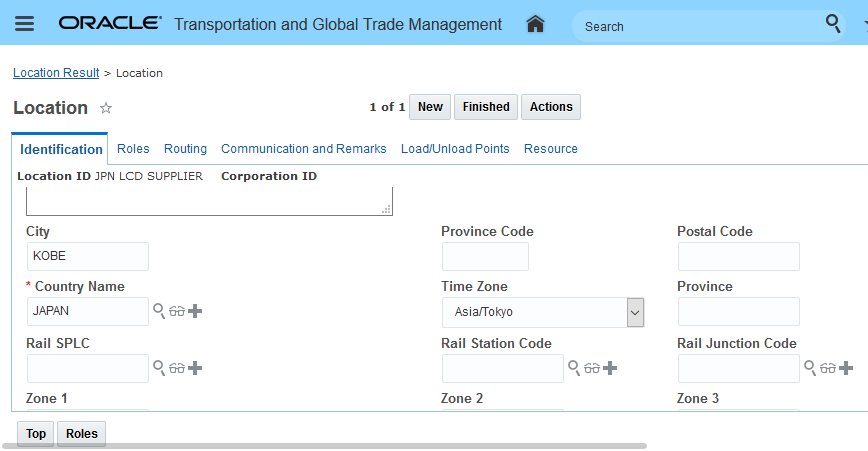Click the New button

[430, 107]
